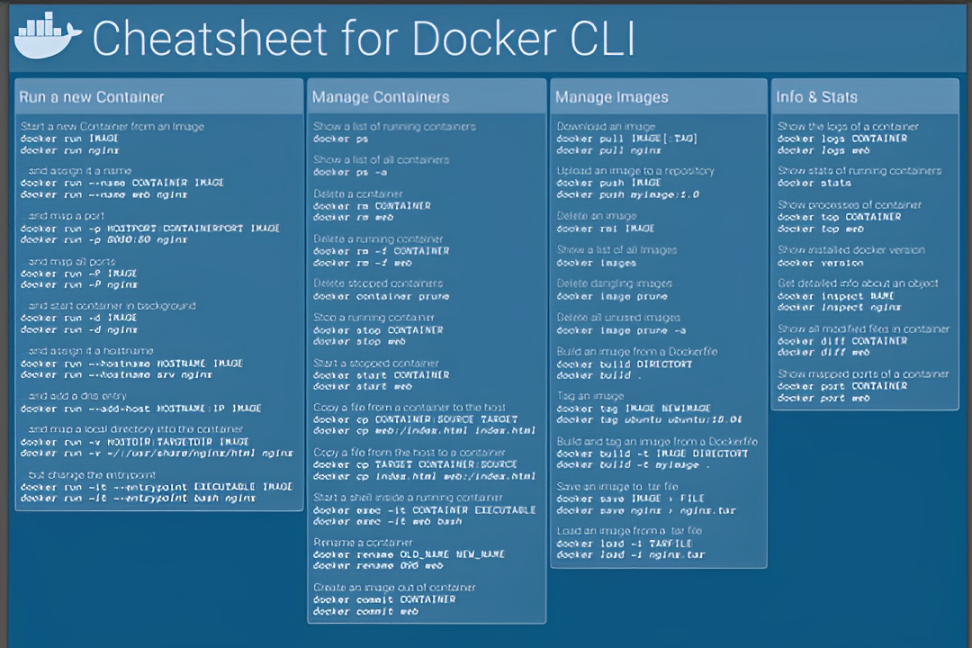
Task: Click '...and map a local directory into the container'
Action: point(136,429)
